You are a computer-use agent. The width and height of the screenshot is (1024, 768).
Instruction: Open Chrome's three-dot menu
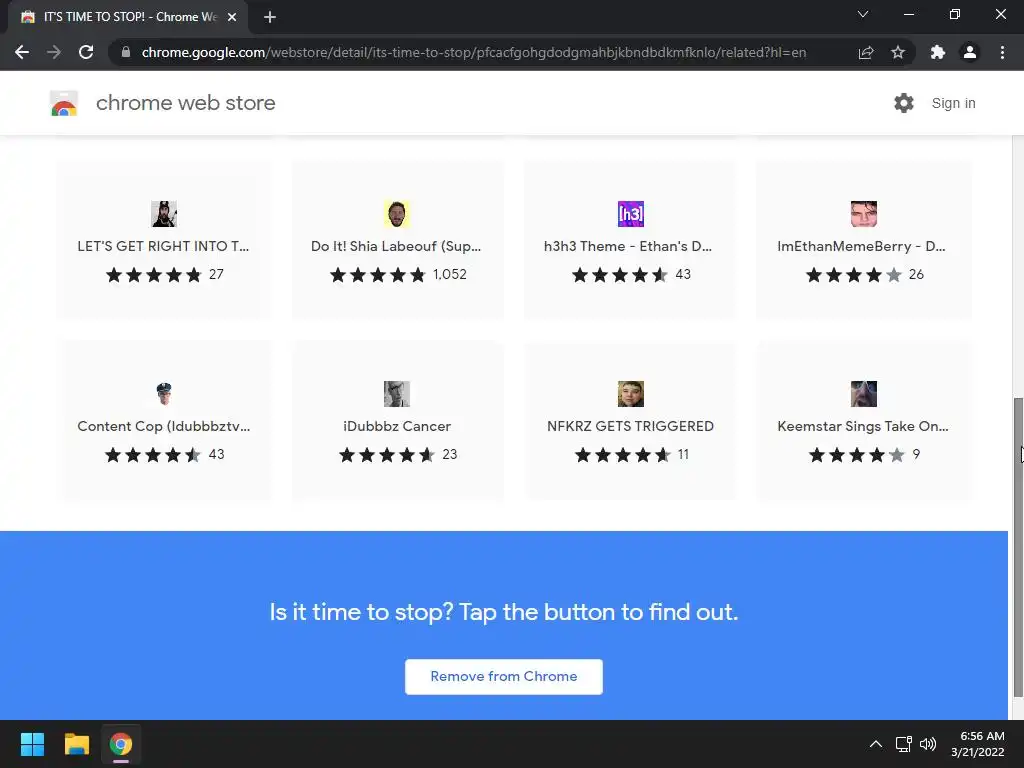pos(1002,52)
